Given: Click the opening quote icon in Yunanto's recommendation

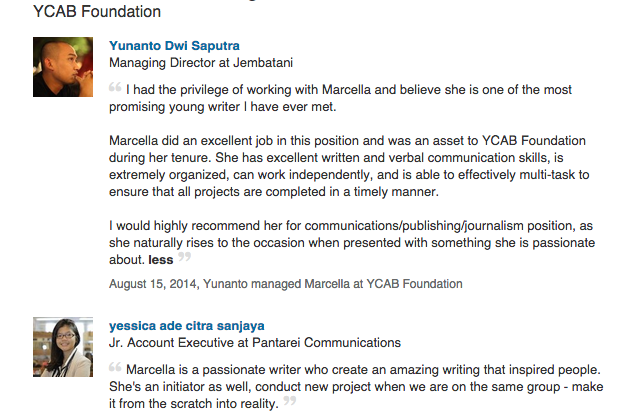Looking at the screenshot, I should pos(115,87).
